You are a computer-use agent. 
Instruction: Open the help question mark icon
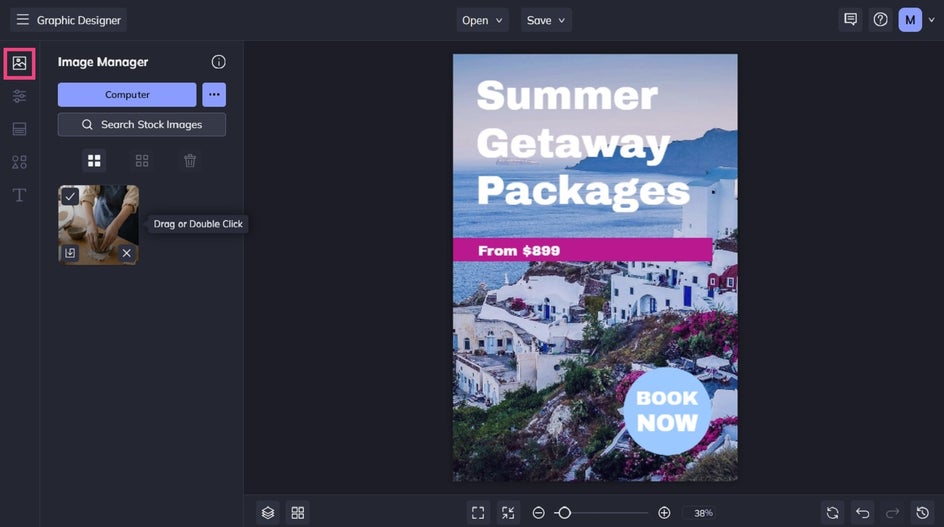tap(880, 20)
